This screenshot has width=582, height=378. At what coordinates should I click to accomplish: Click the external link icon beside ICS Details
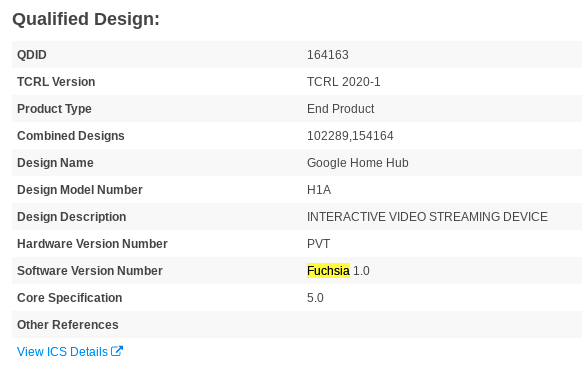pos(117,351)
